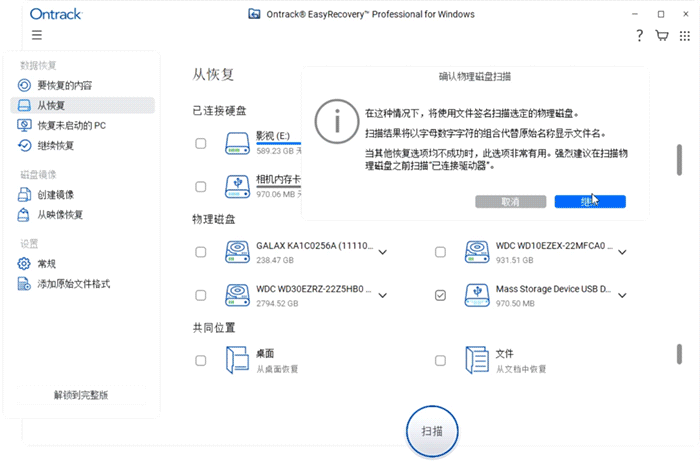The image size is (700, 464).
Task: Click the upper vertical scrollbar thumb
Action: 679,159
